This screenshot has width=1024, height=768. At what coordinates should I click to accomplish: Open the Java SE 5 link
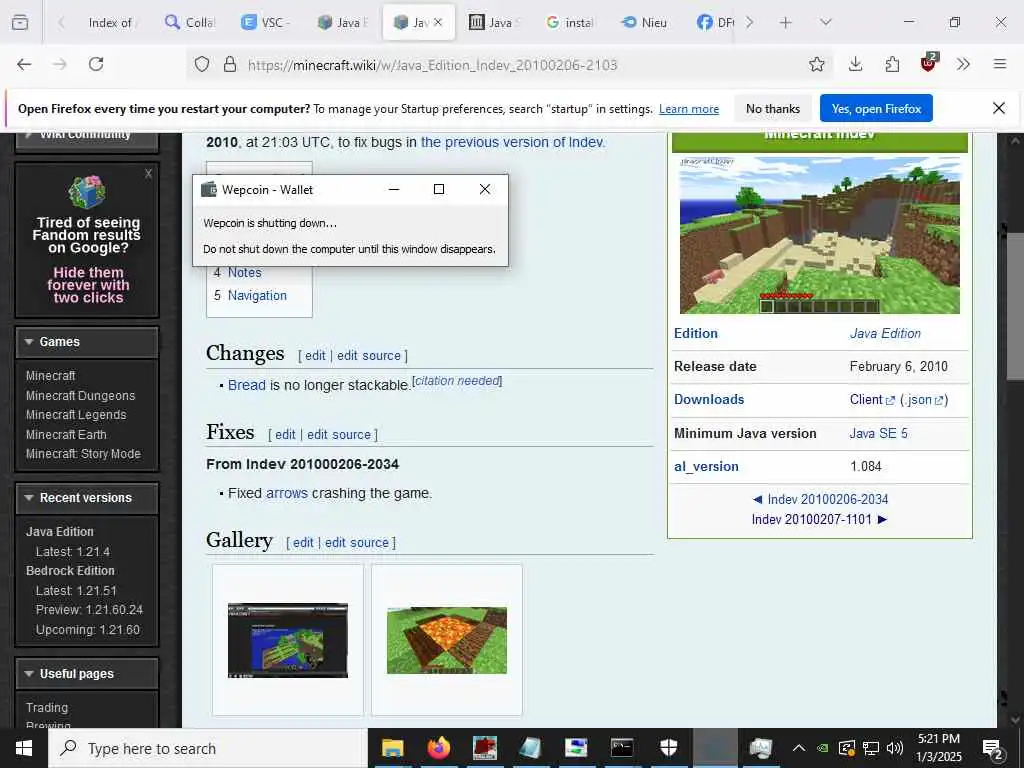878,433
